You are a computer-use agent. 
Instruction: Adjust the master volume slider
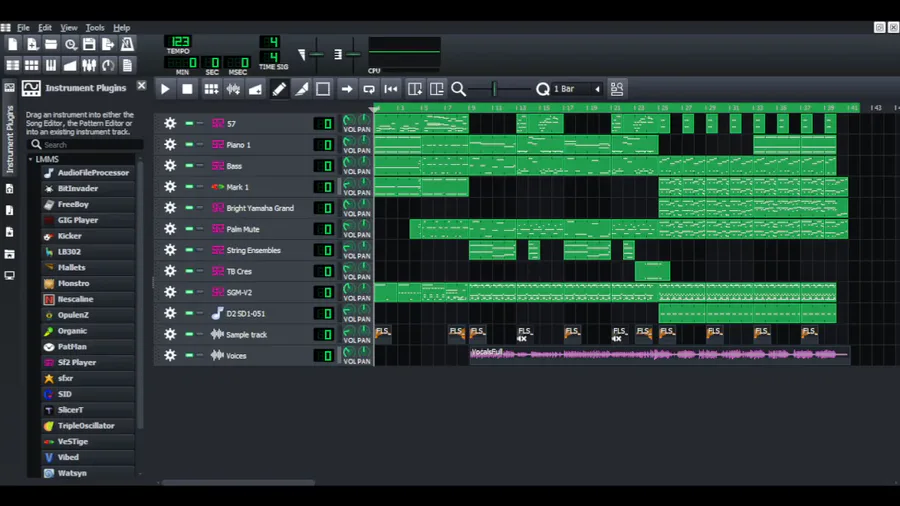[x=316, y=55]
